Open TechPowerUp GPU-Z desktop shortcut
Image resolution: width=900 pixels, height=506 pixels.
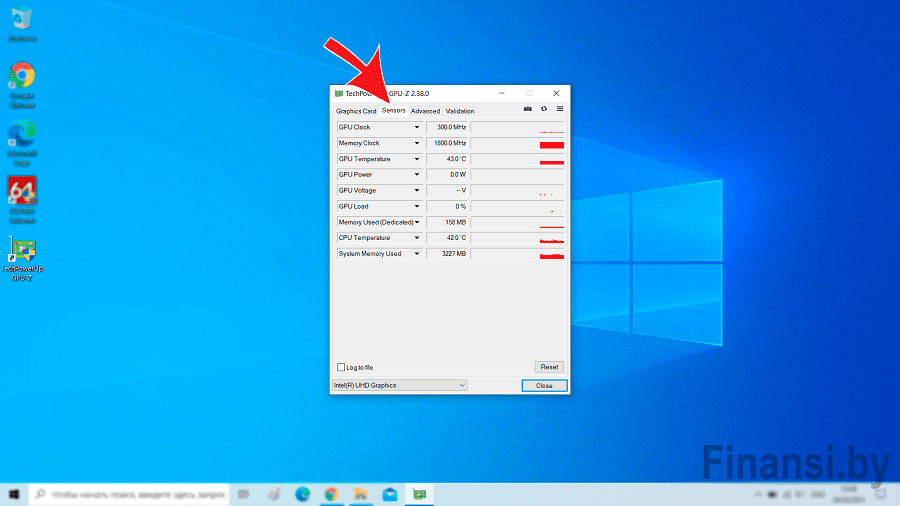click(x=22, y=259)
